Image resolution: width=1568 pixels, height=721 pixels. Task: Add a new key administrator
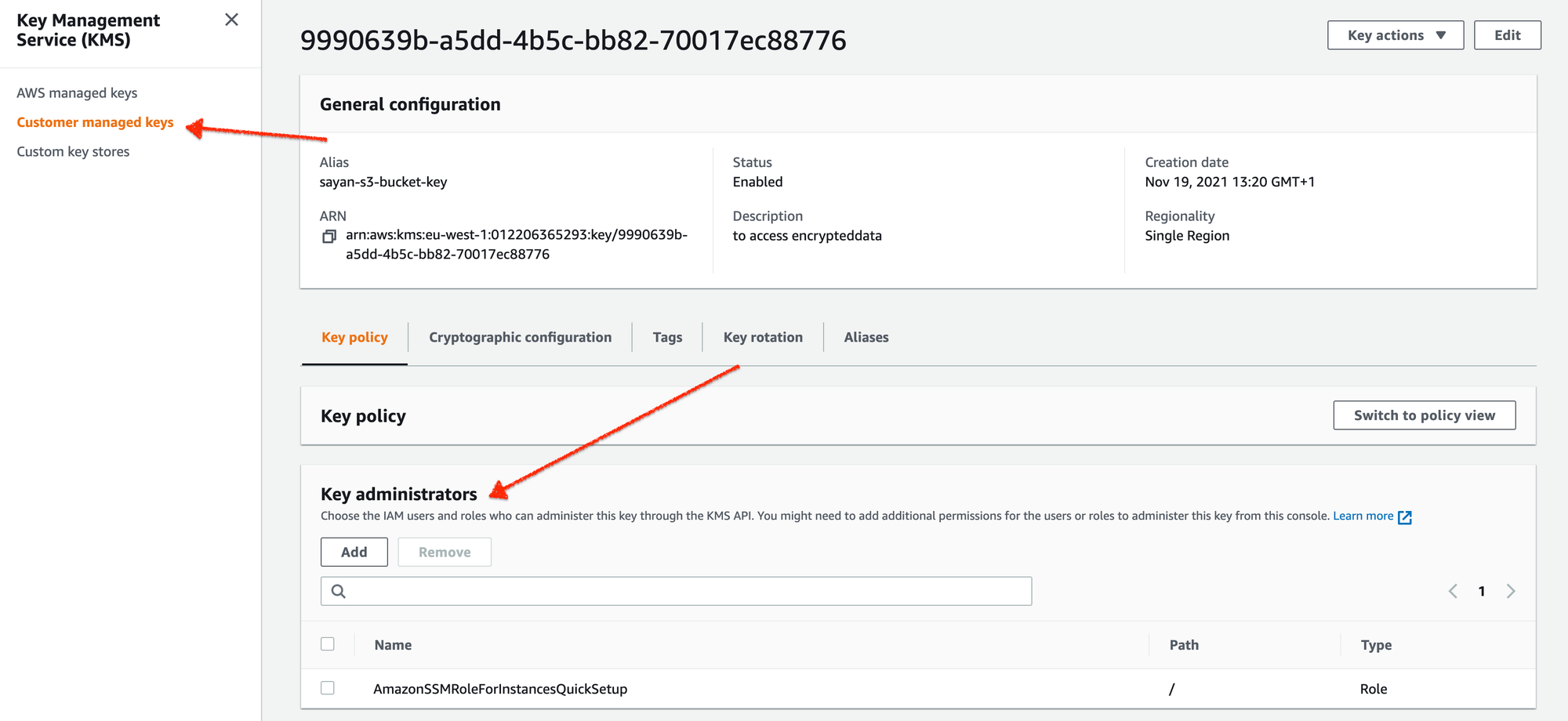pyautogui.click(x=354, y=551)
